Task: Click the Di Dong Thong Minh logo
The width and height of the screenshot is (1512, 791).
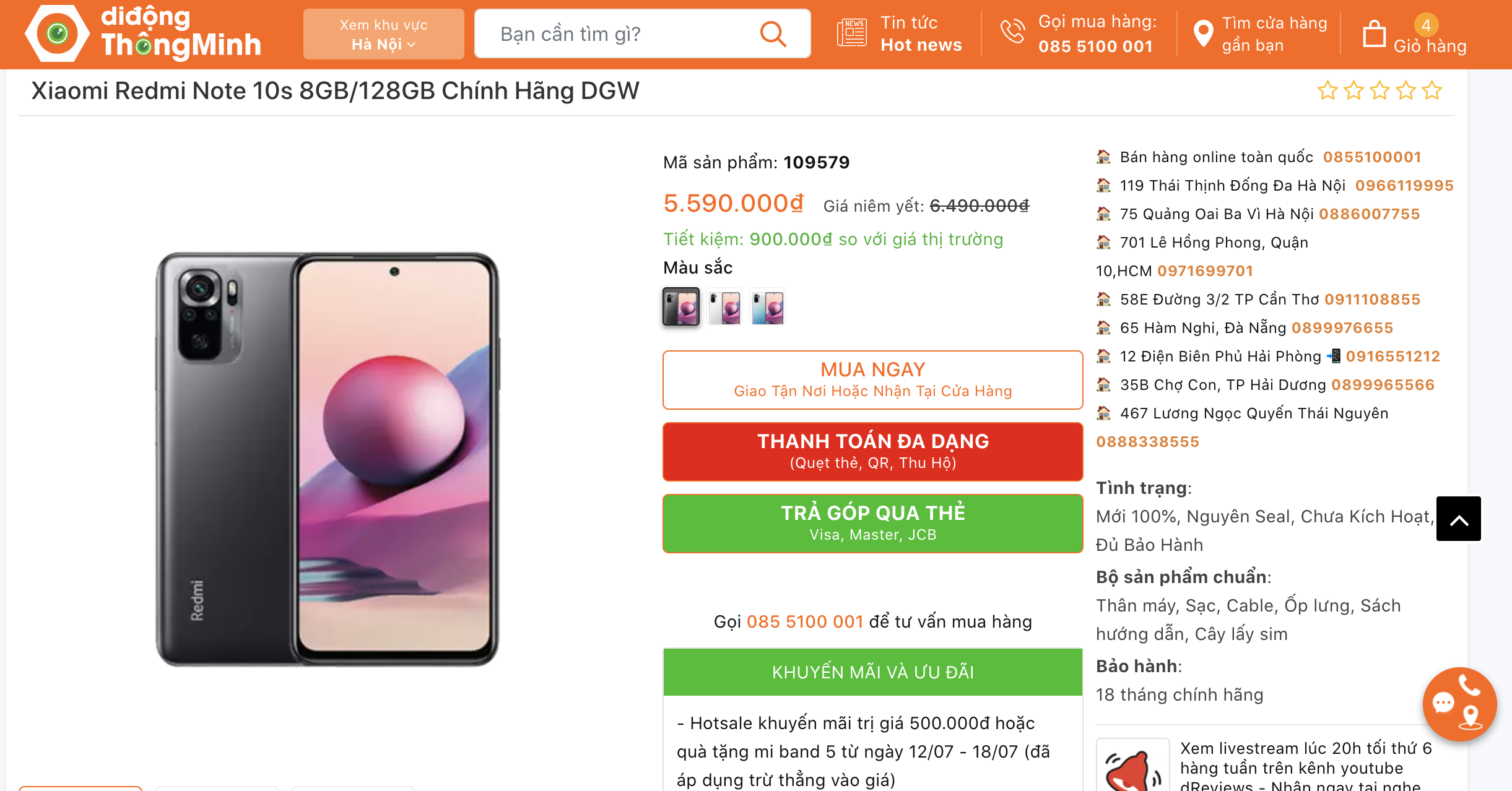Action: tap(143, 33)
